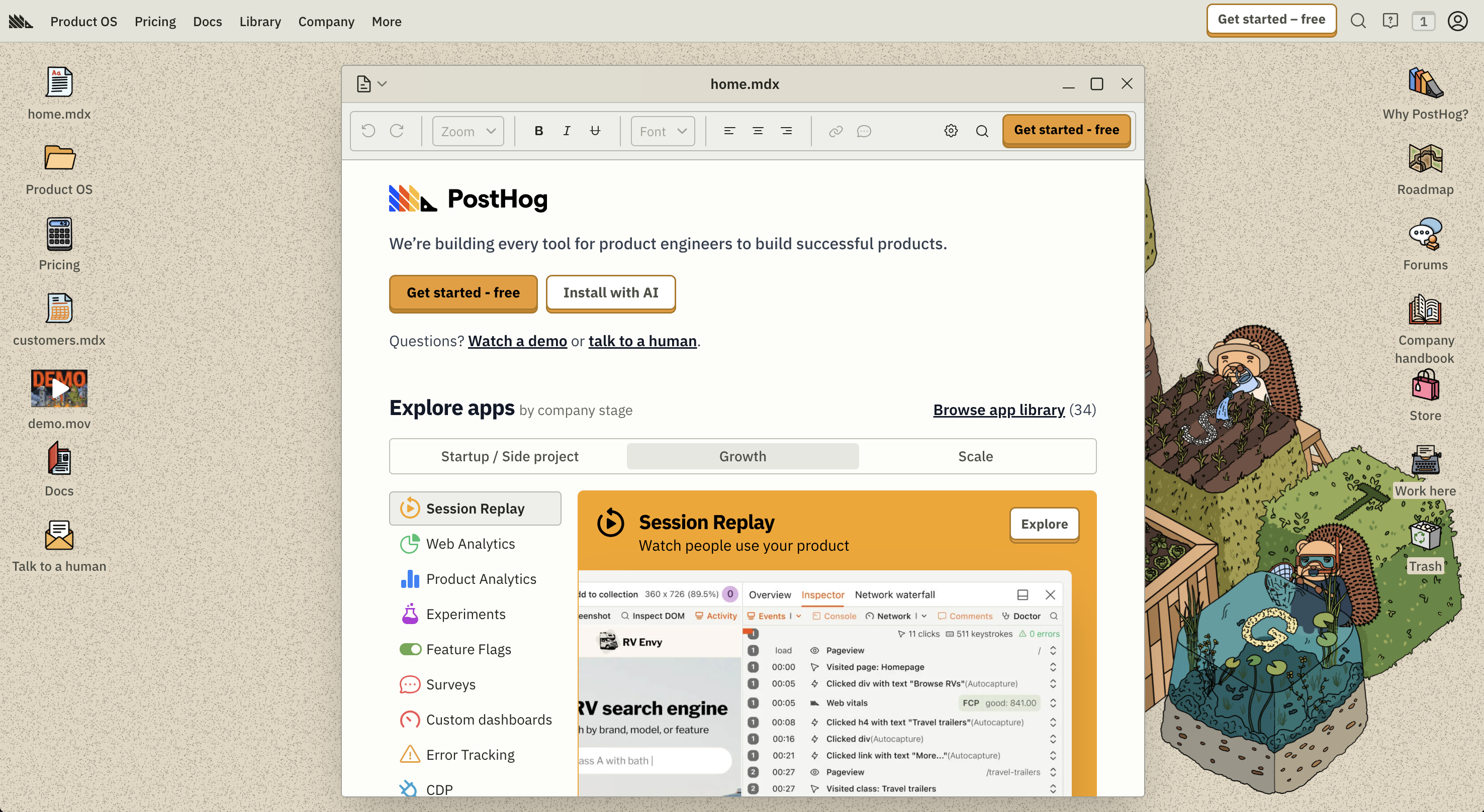Open the editor settings gear icon
Image resolution: width=1484 pixels, height=812 pixels.
(951, 131)
